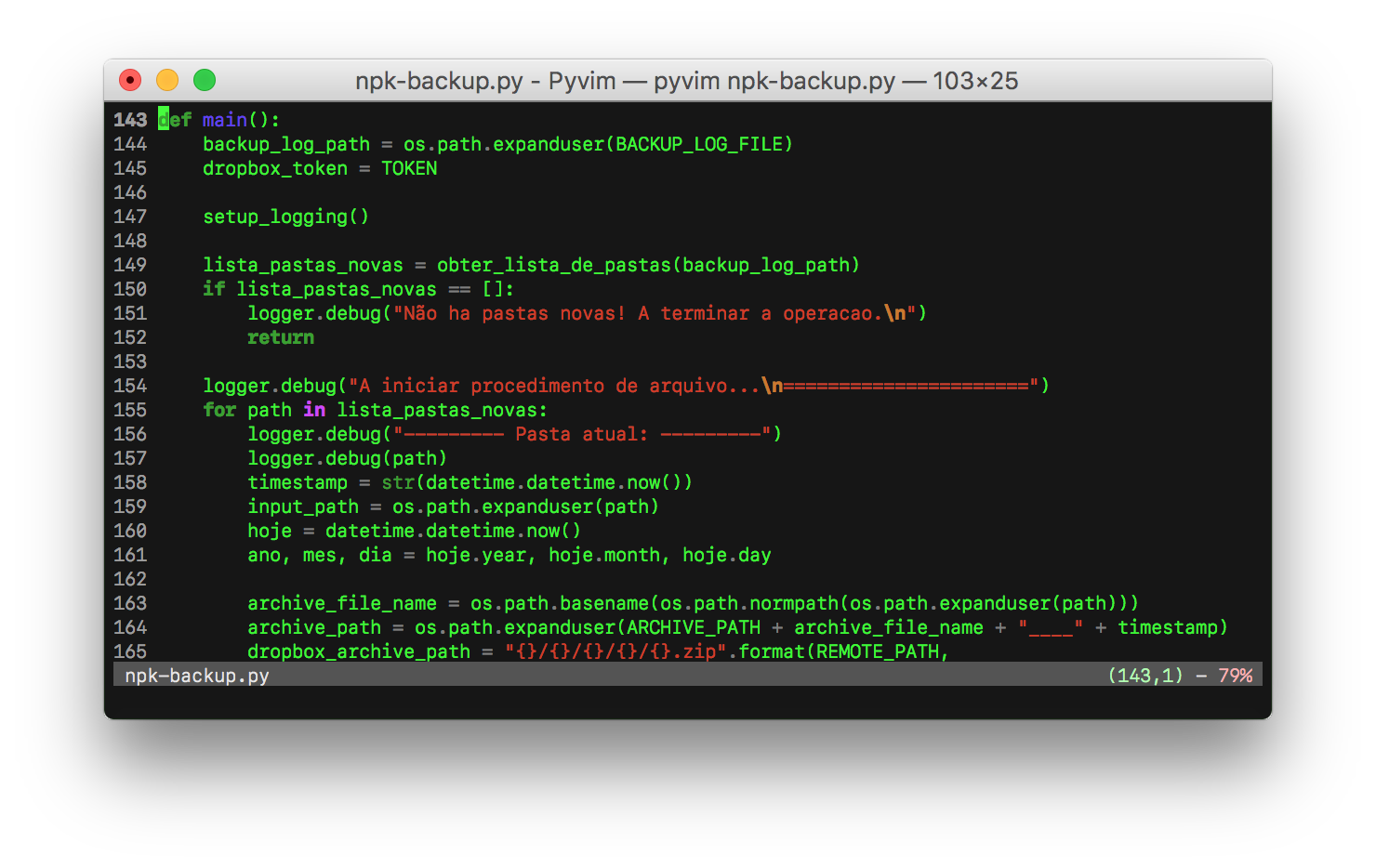Click 'npk-backup.py' in the status bar
This screenshot has width=1376, height=868.
(197, 676)
